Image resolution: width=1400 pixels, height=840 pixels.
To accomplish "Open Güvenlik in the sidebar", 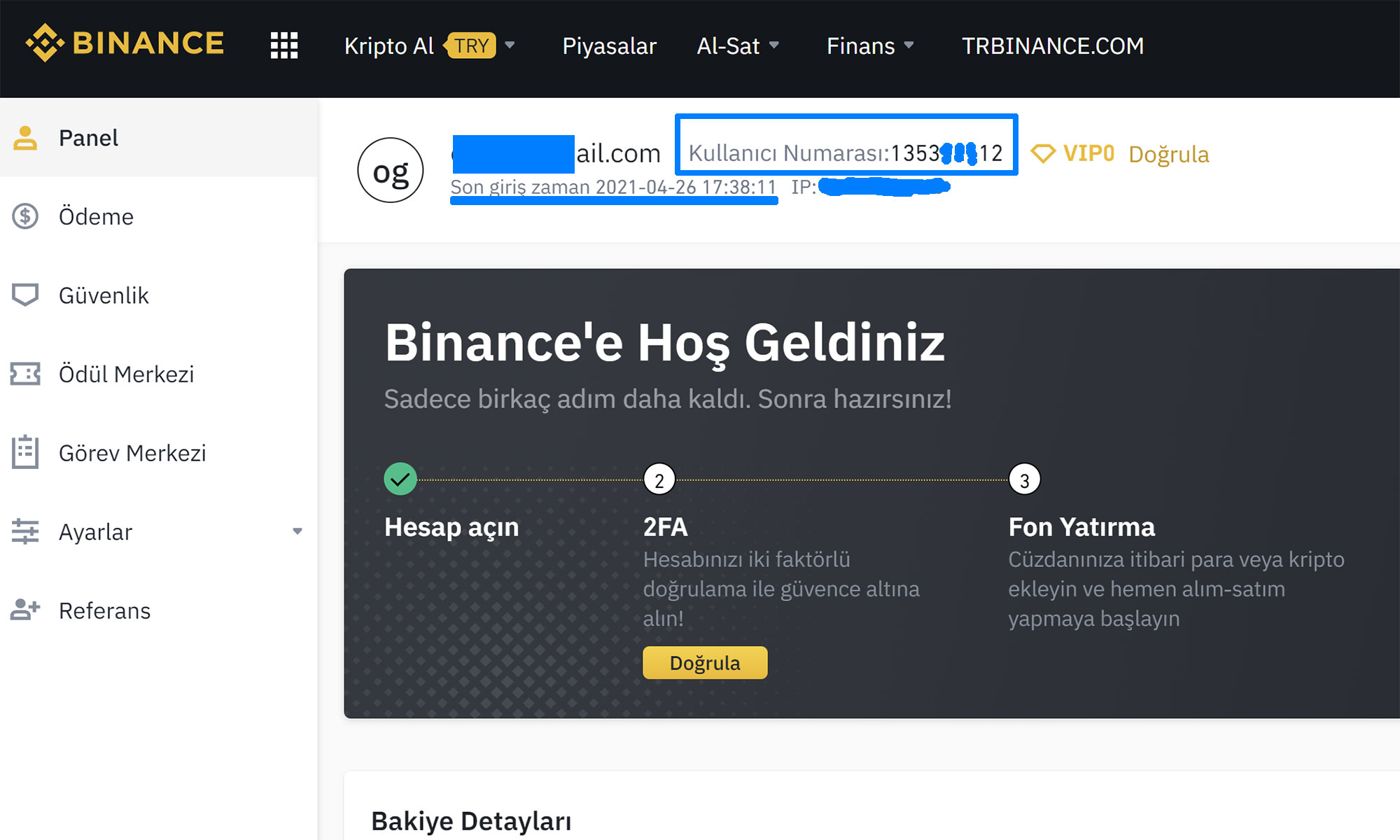I will [x=159, y=295].
